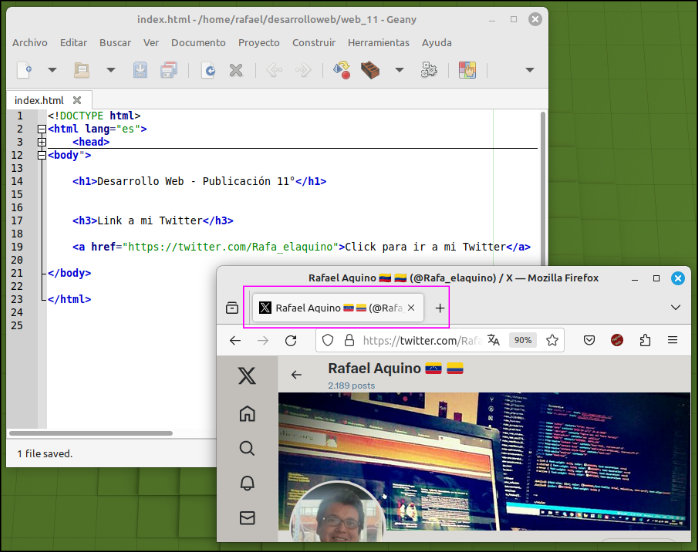
Task: Click the Firefox Back navigation arrow
Action: tap(235, 341)
